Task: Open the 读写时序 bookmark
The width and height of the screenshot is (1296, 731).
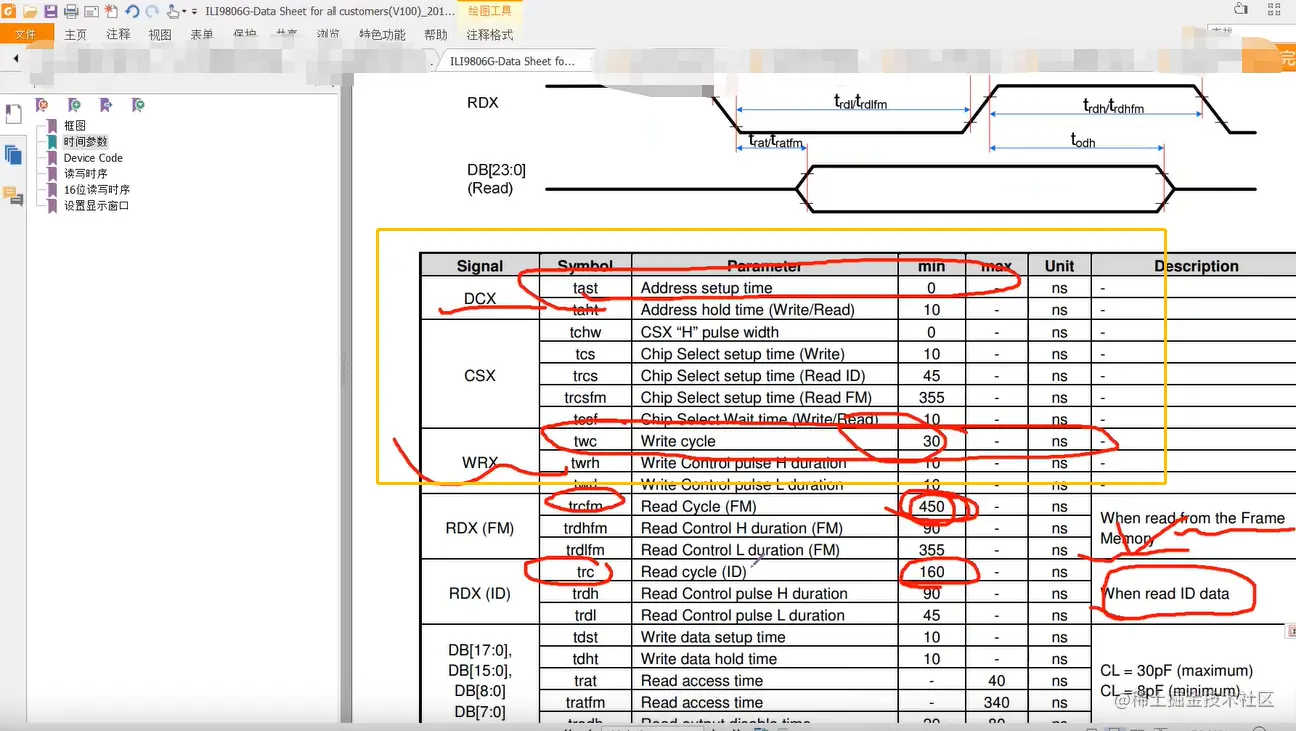Action: [85, 174]
